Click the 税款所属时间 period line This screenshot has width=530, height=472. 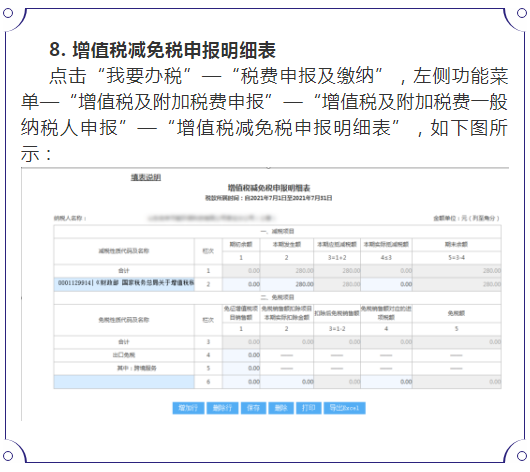click(269, 198)
